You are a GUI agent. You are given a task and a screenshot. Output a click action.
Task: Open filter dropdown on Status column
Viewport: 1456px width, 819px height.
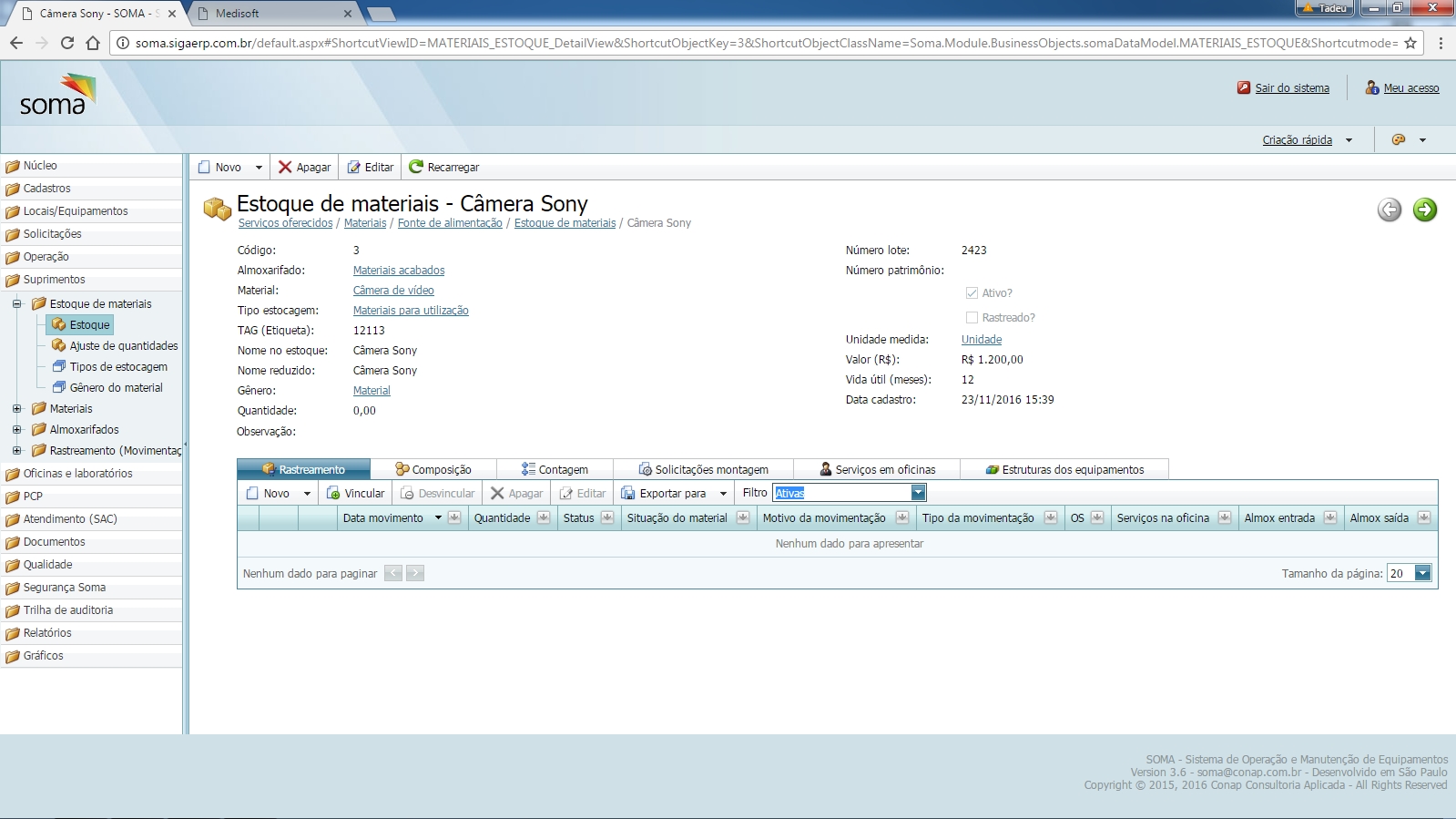[607, 517]
